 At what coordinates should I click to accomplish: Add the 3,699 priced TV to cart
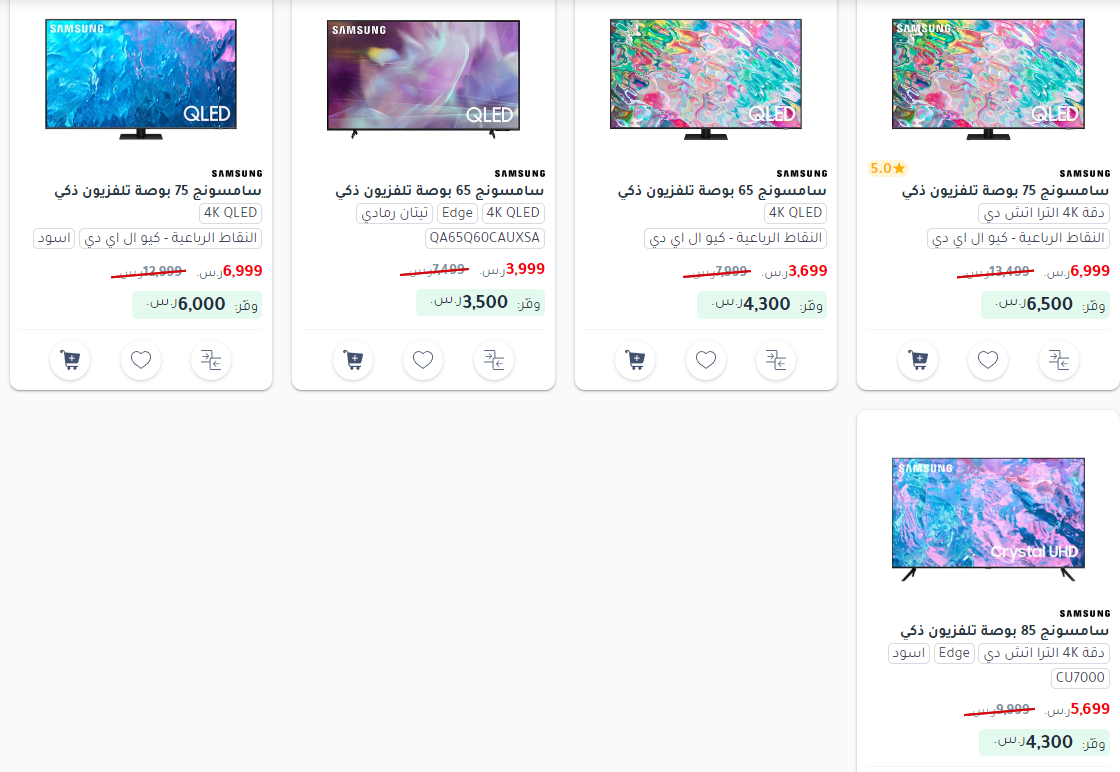635,360
